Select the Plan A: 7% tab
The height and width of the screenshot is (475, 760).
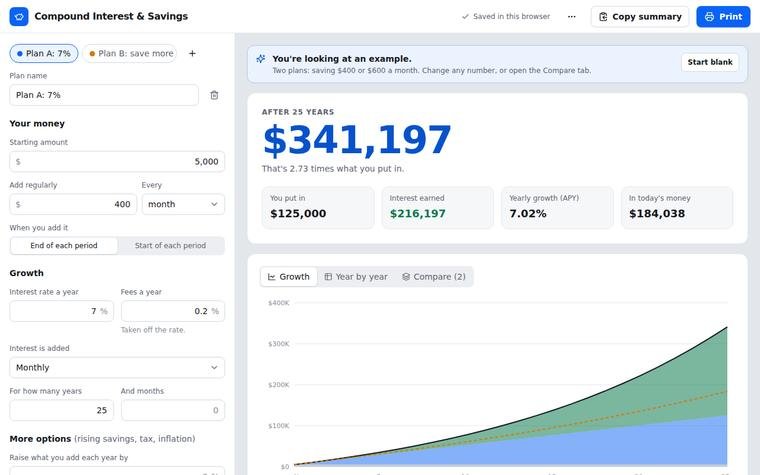[44, 53]
